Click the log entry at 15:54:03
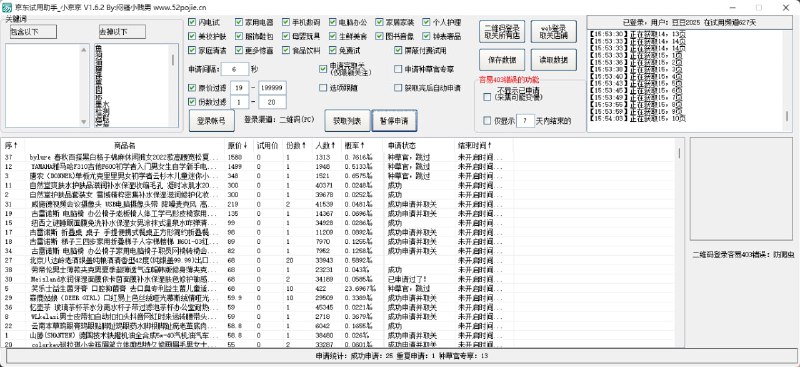Viewport: 800px width, 367px height. point(637,118)
